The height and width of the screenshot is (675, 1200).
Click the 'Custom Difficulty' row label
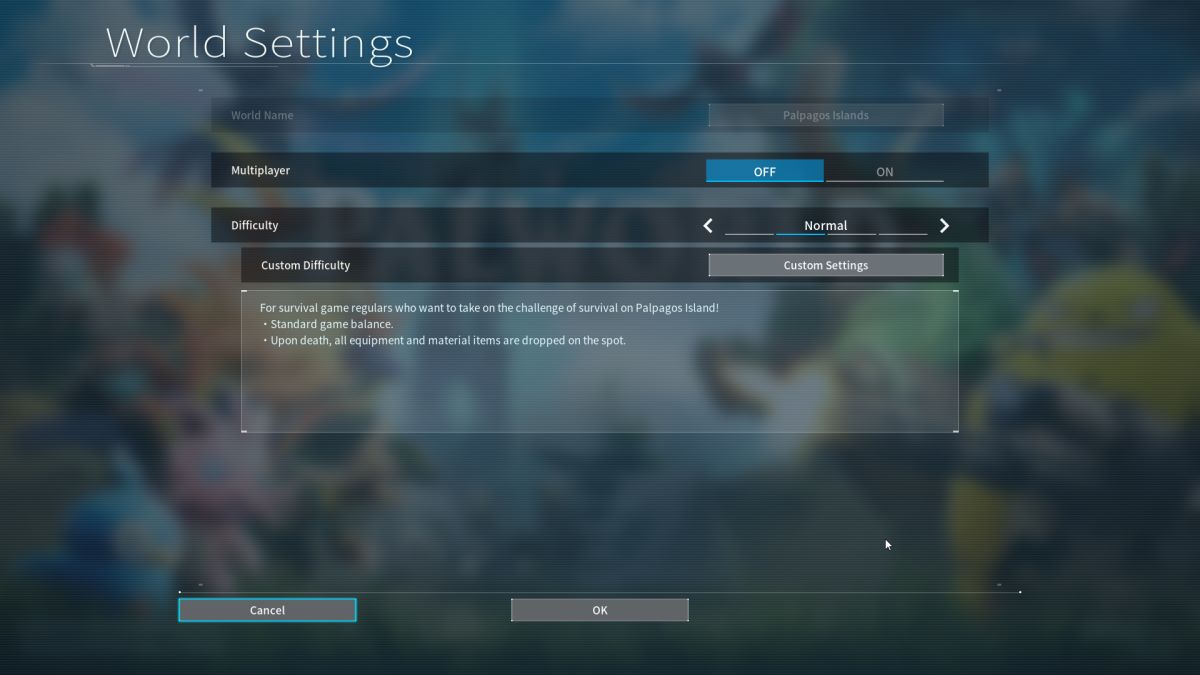click(305, 265)
